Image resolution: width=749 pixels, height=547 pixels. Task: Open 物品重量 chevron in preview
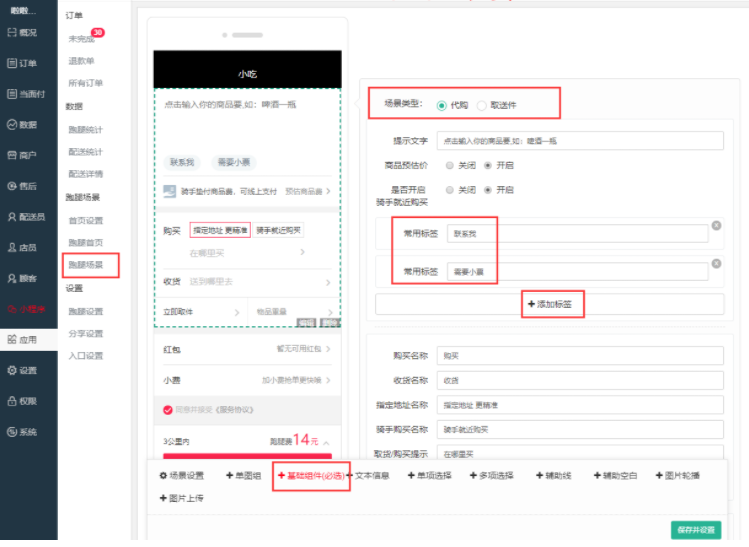pos(330,312)
